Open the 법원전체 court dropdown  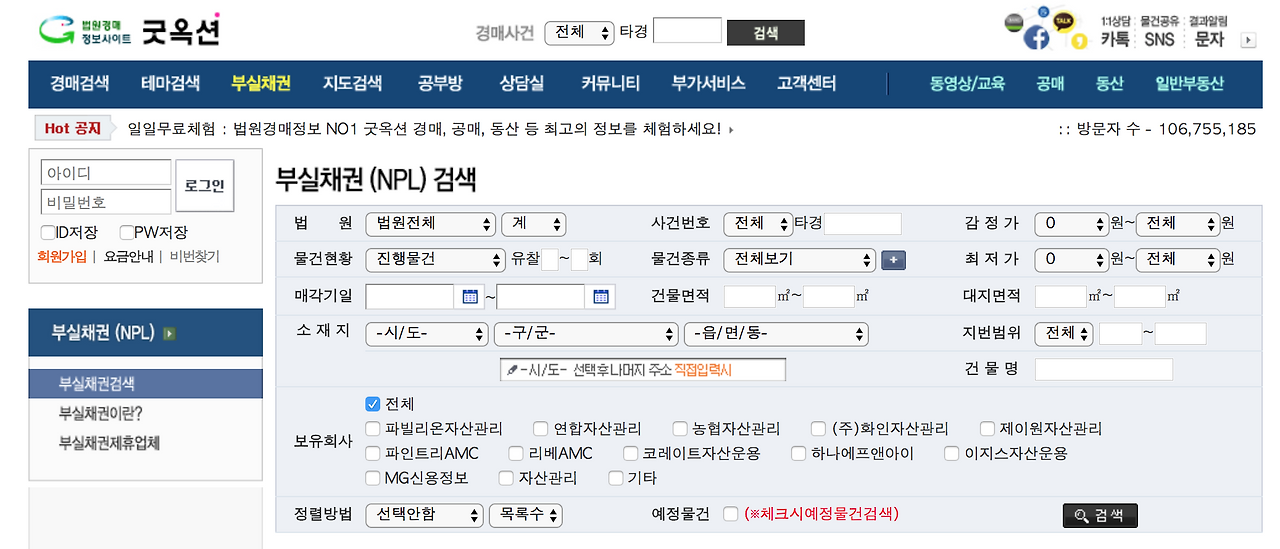tap(431, 224)
